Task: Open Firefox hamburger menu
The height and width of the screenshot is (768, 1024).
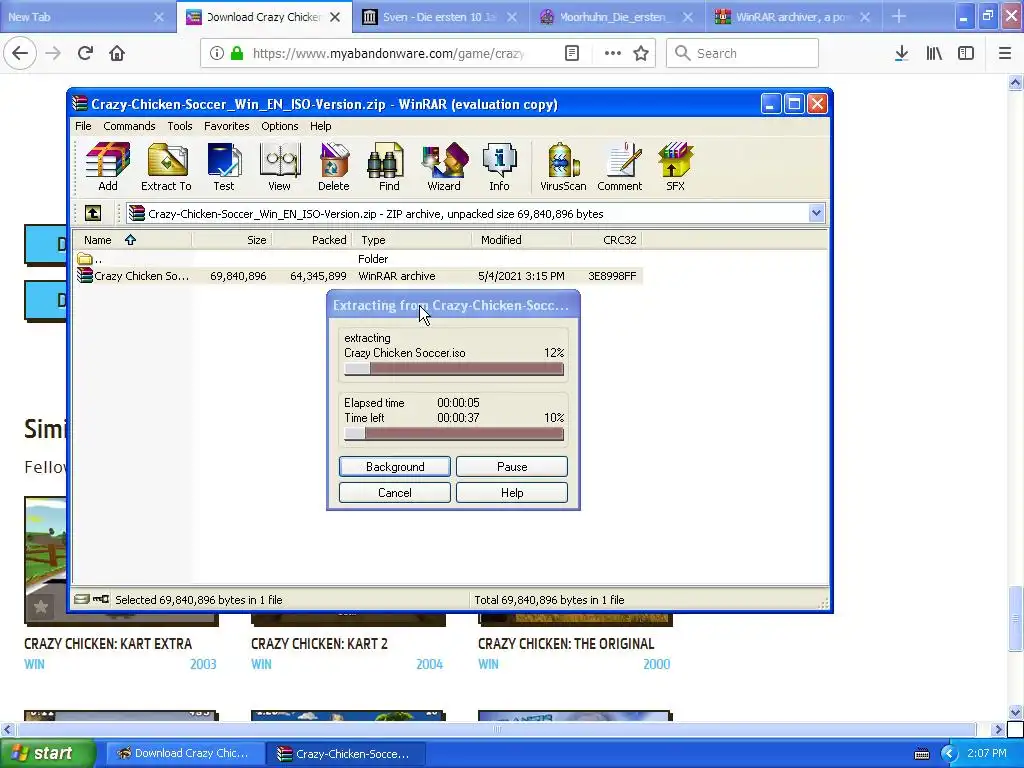Action: pyautogui.click(x=1004, y=53)
